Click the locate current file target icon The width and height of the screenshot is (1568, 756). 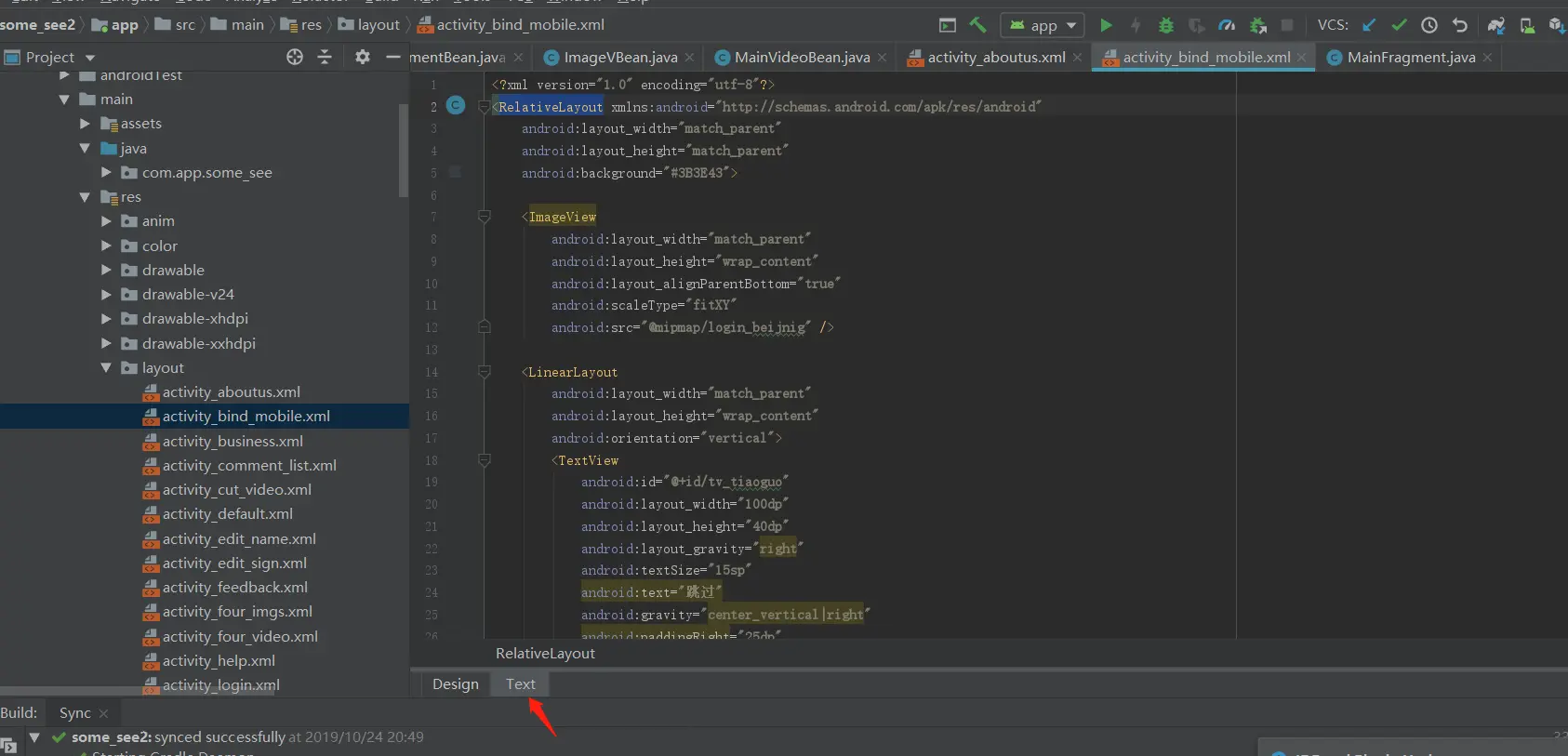pos(295,57)
